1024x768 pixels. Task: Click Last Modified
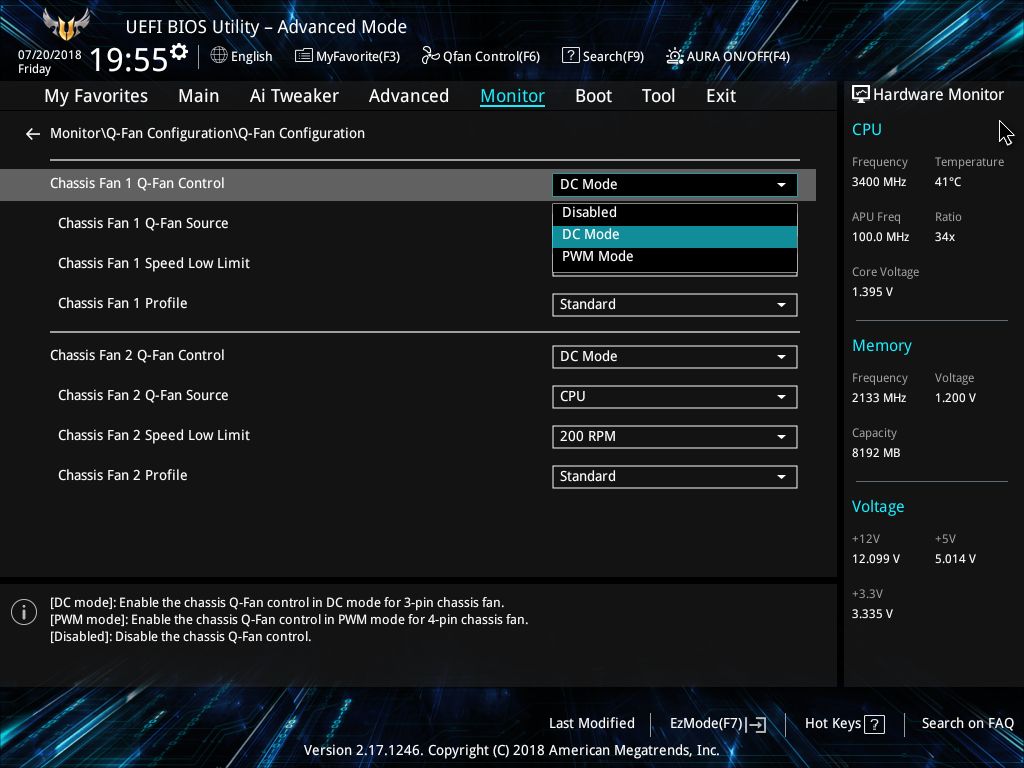point(592,723)
